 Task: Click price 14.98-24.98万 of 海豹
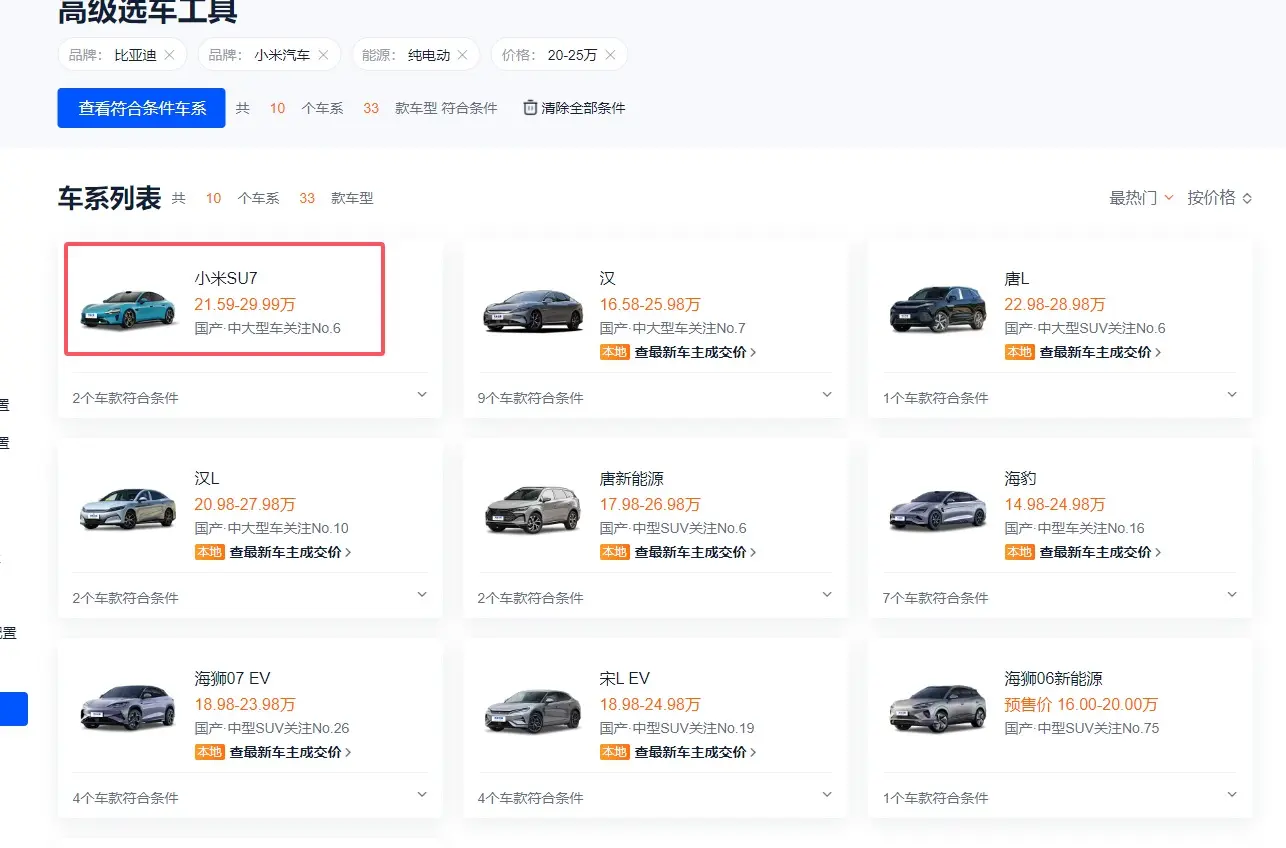pos(1055,504)
